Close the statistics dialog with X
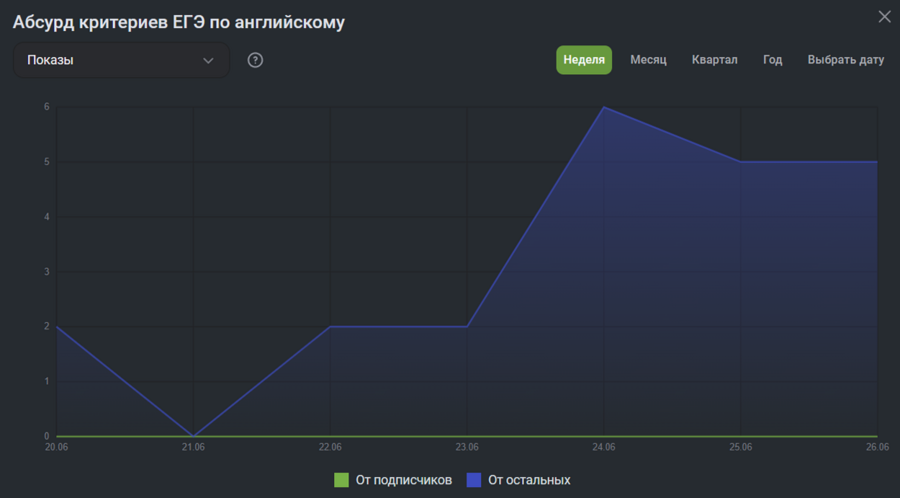This screenshot has height=498, width=900. click(885, 17)
